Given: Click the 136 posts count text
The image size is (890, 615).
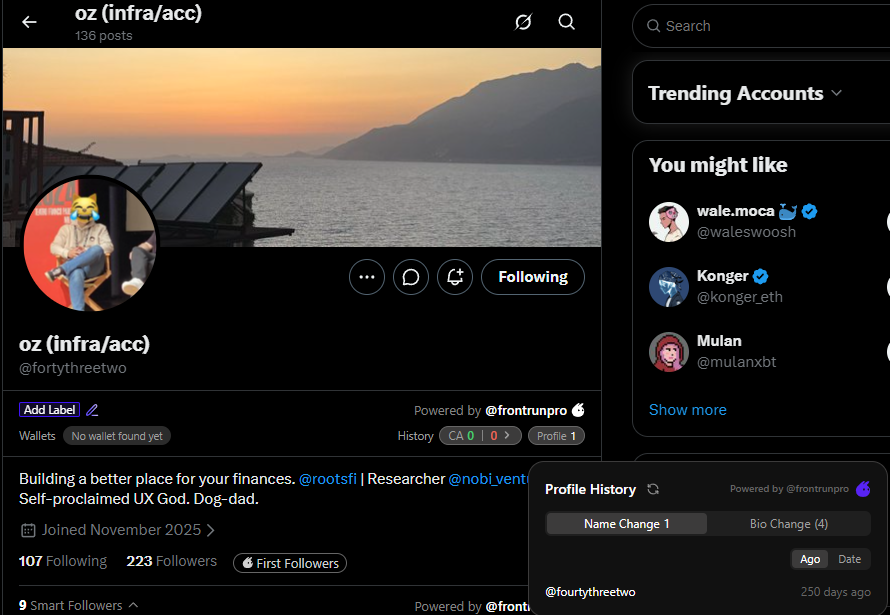Looking at the screenshot, I should pos(103,36).
